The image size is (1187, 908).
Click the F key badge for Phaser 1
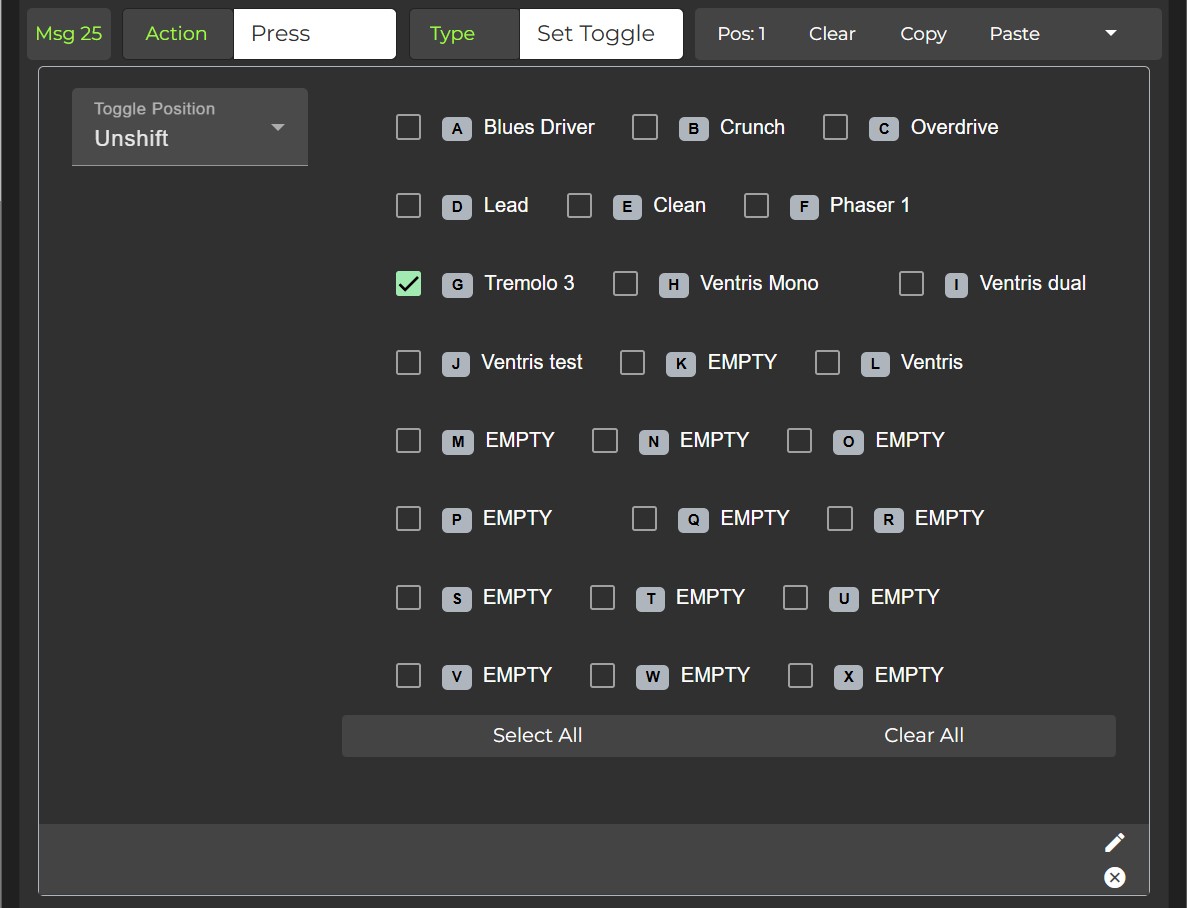coord(804,207)
